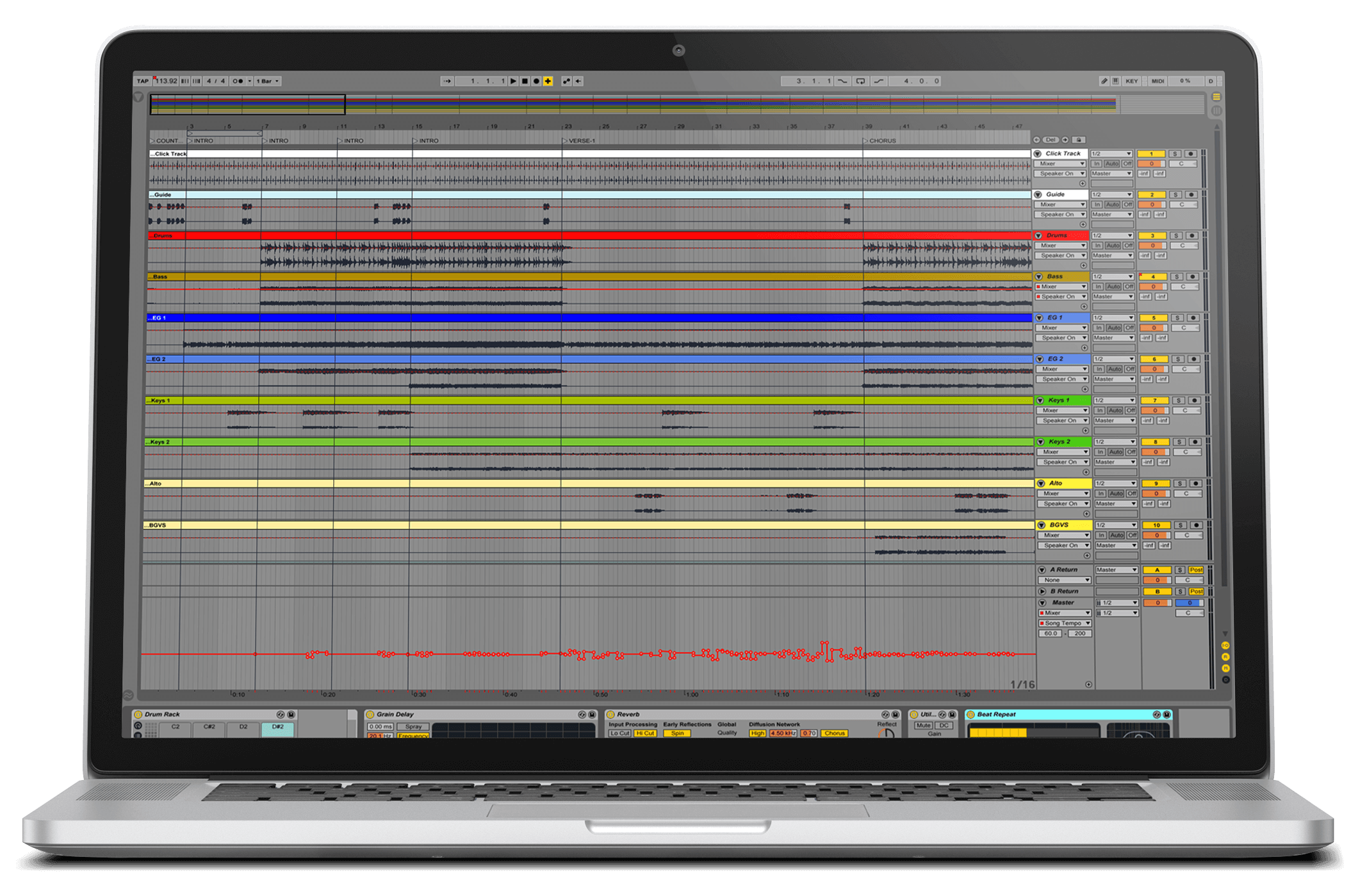The image size is (1358, 896).
Task: Click the browser show/hide triangle
Action: click(x=138, y=97)
